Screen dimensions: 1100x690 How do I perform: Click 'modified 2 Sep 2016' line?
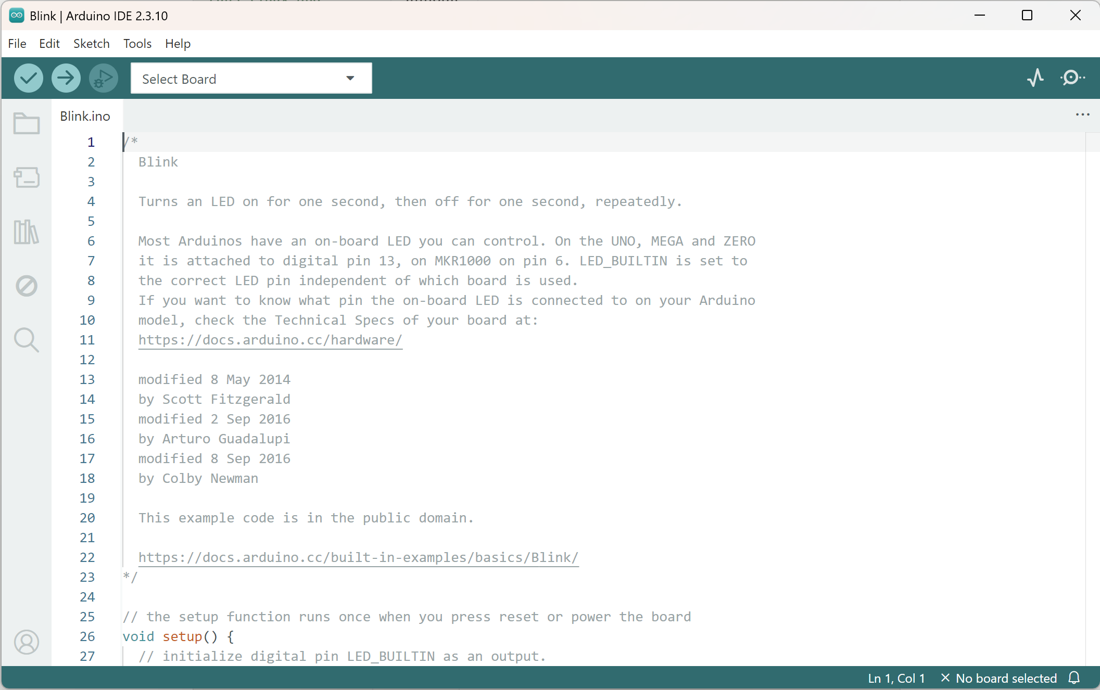coord(214,419)
